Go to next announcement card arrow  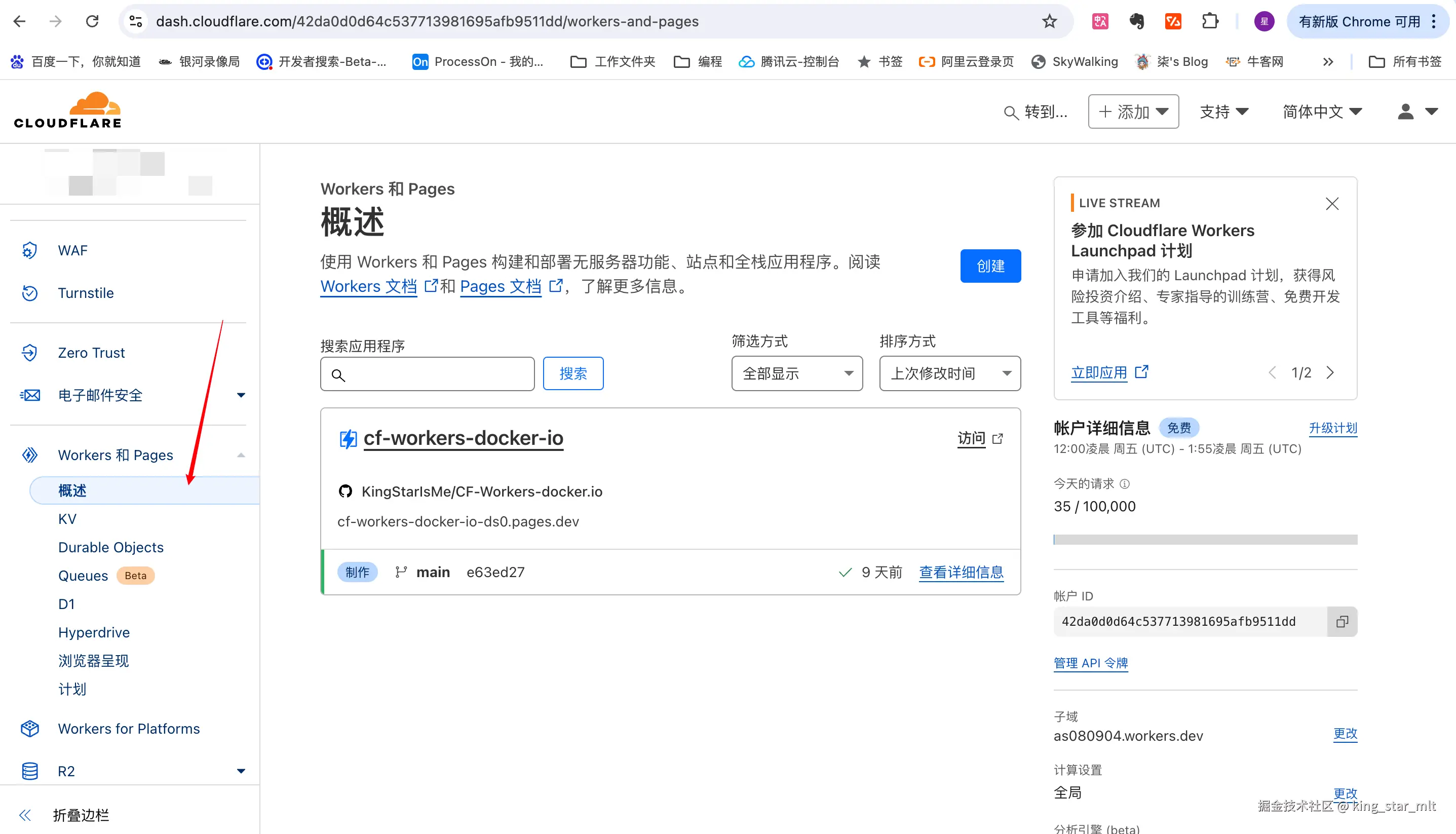point(1330,373)
